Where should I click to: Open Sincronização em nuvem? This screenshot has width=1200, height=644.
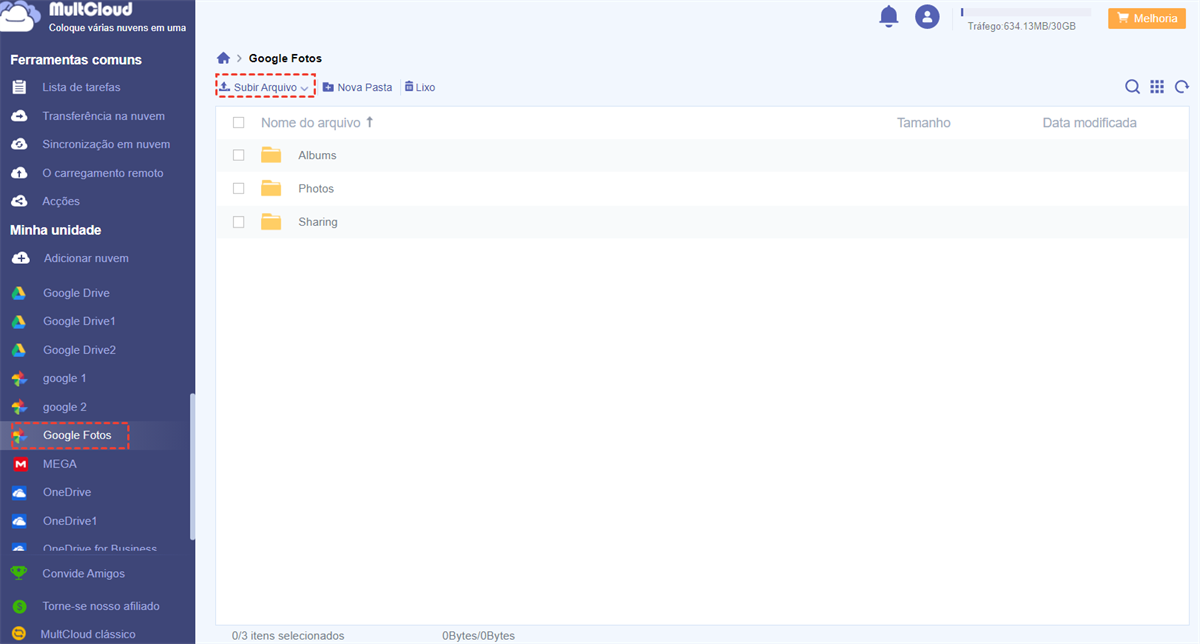pyautogui.click(x=106, y=144)
